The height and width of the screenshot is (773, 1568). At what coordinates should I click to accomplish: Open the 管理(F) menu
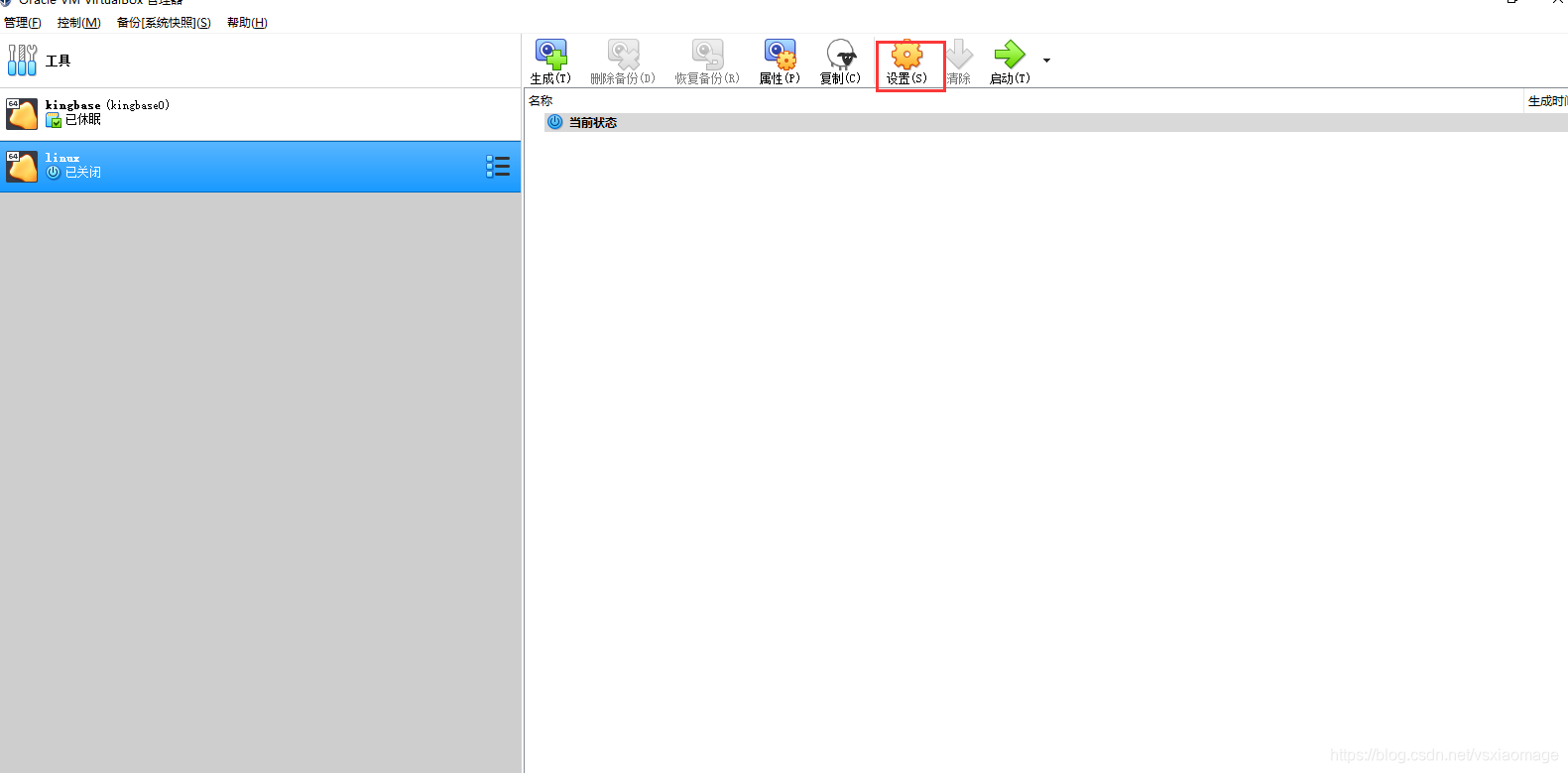[23, 23]
